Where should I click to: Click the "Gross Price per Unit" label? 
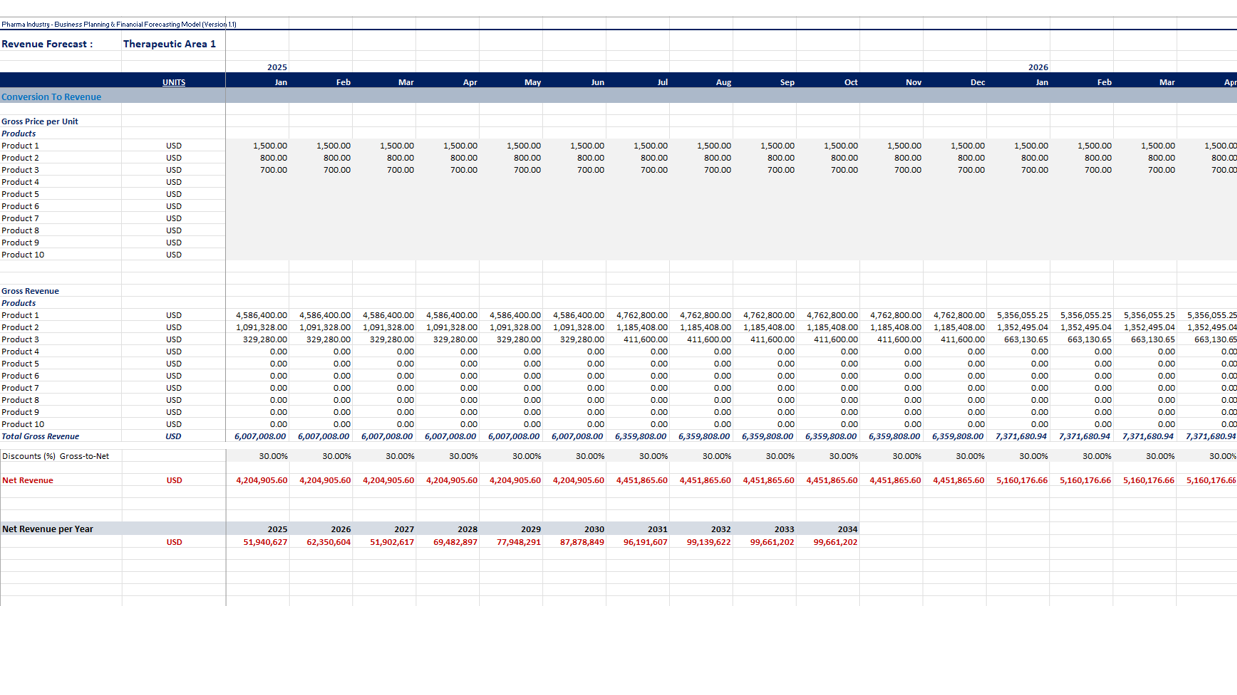click(x=40, y=121)
